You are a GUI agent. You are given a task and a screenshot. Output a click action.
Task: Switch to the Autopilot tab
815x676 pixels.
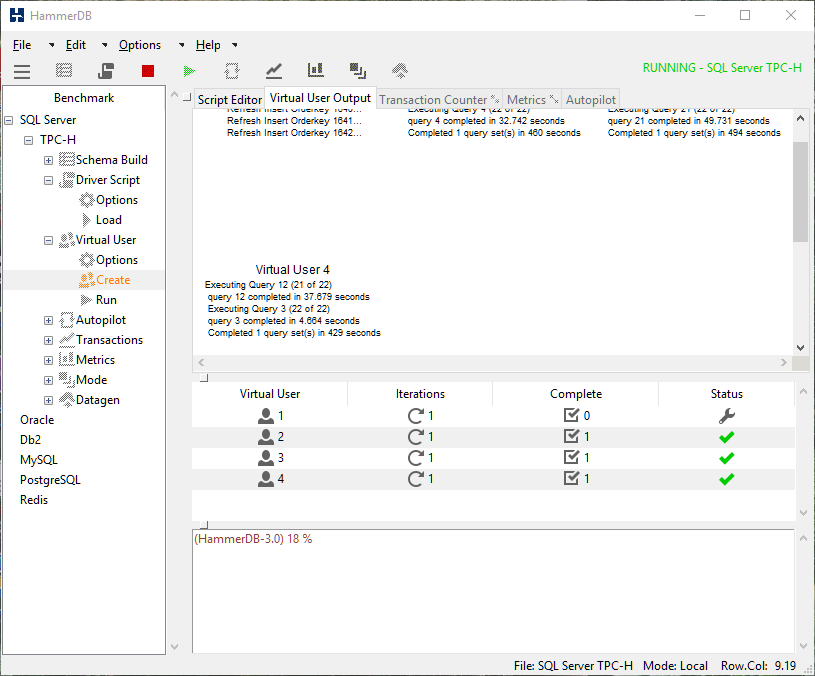coord(590,100)
